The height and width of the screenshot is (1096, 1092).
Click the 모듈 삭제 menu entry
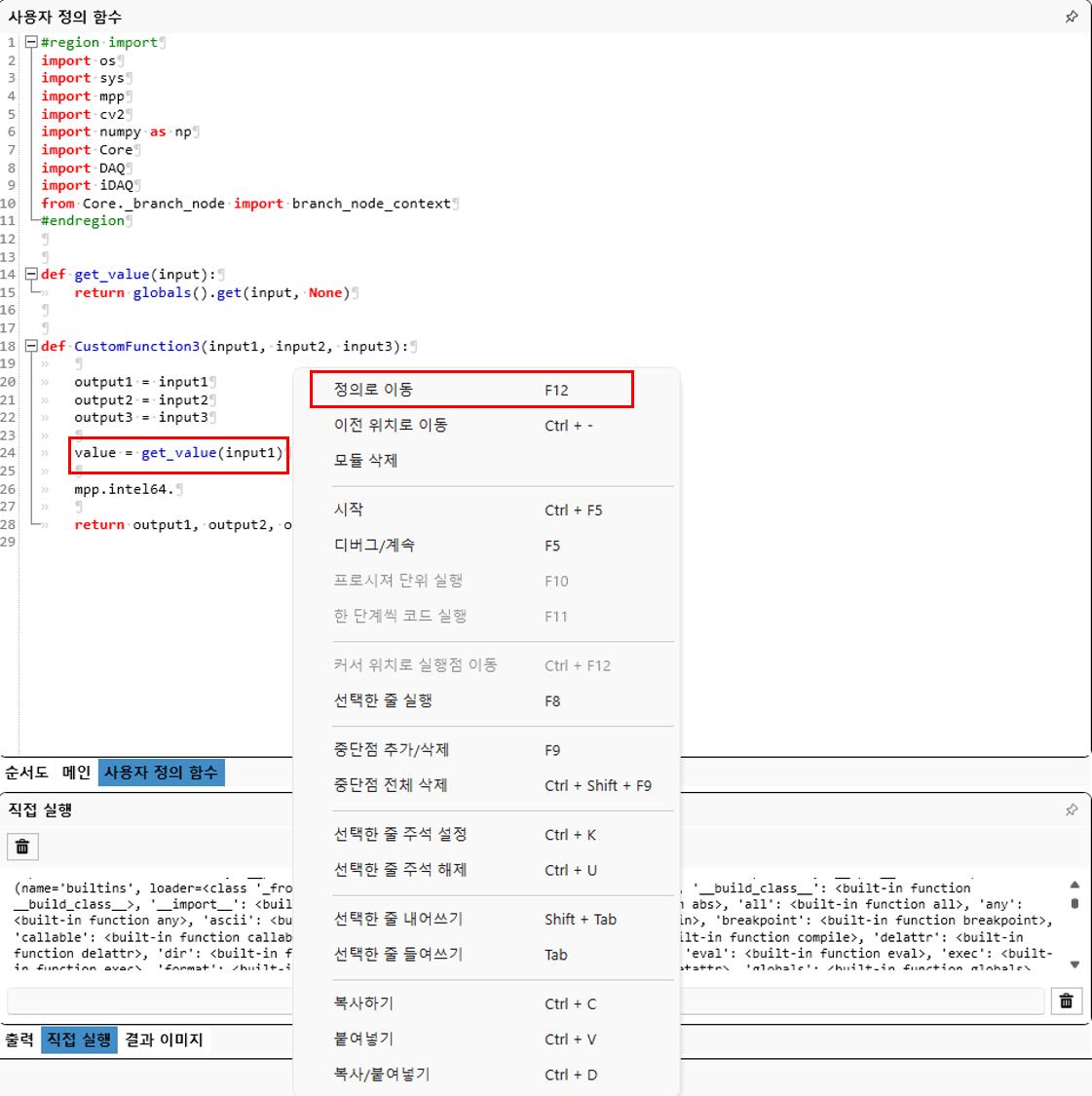365,460
